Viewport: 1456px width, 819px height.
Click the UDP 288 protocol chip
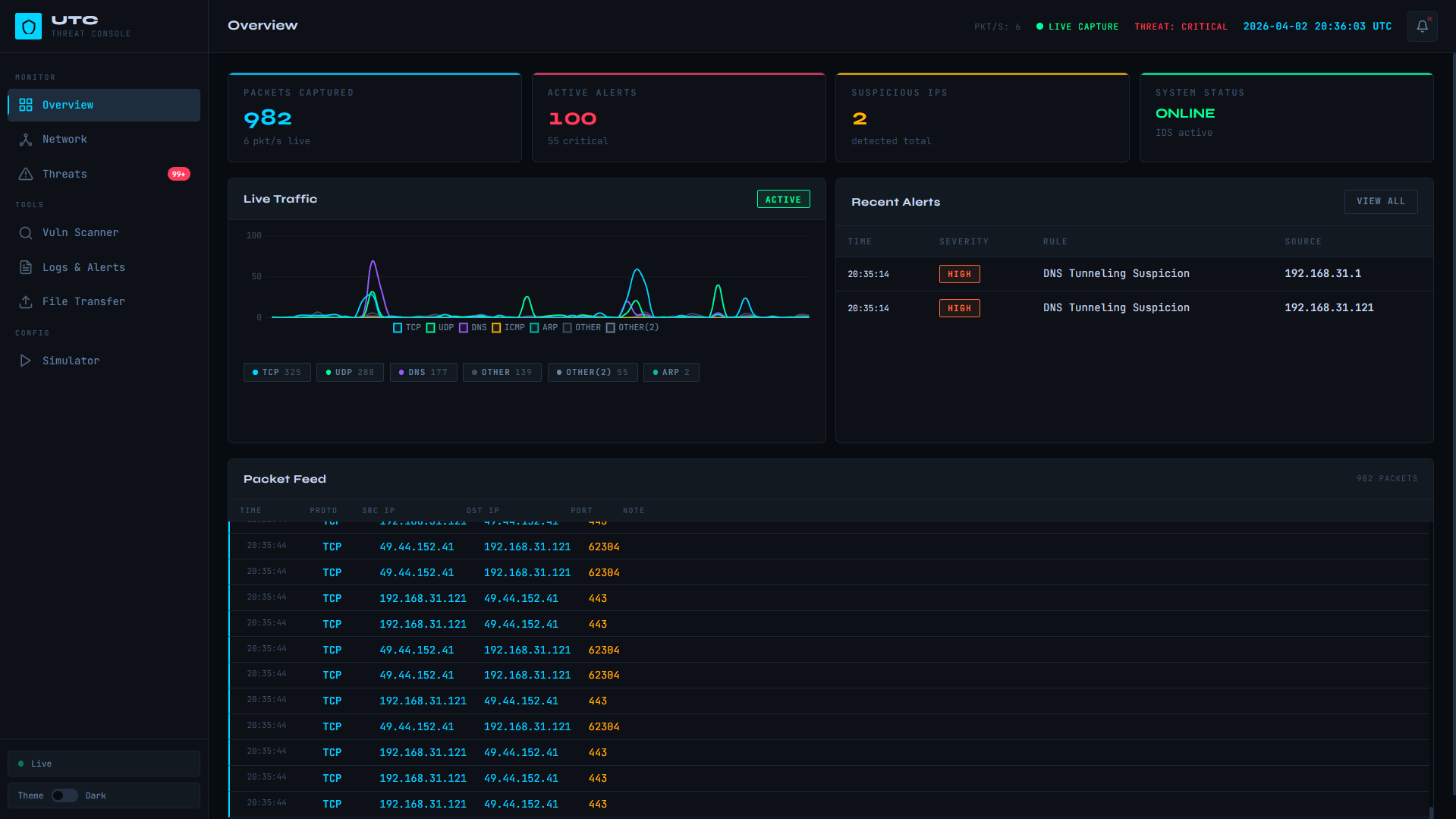350,373
